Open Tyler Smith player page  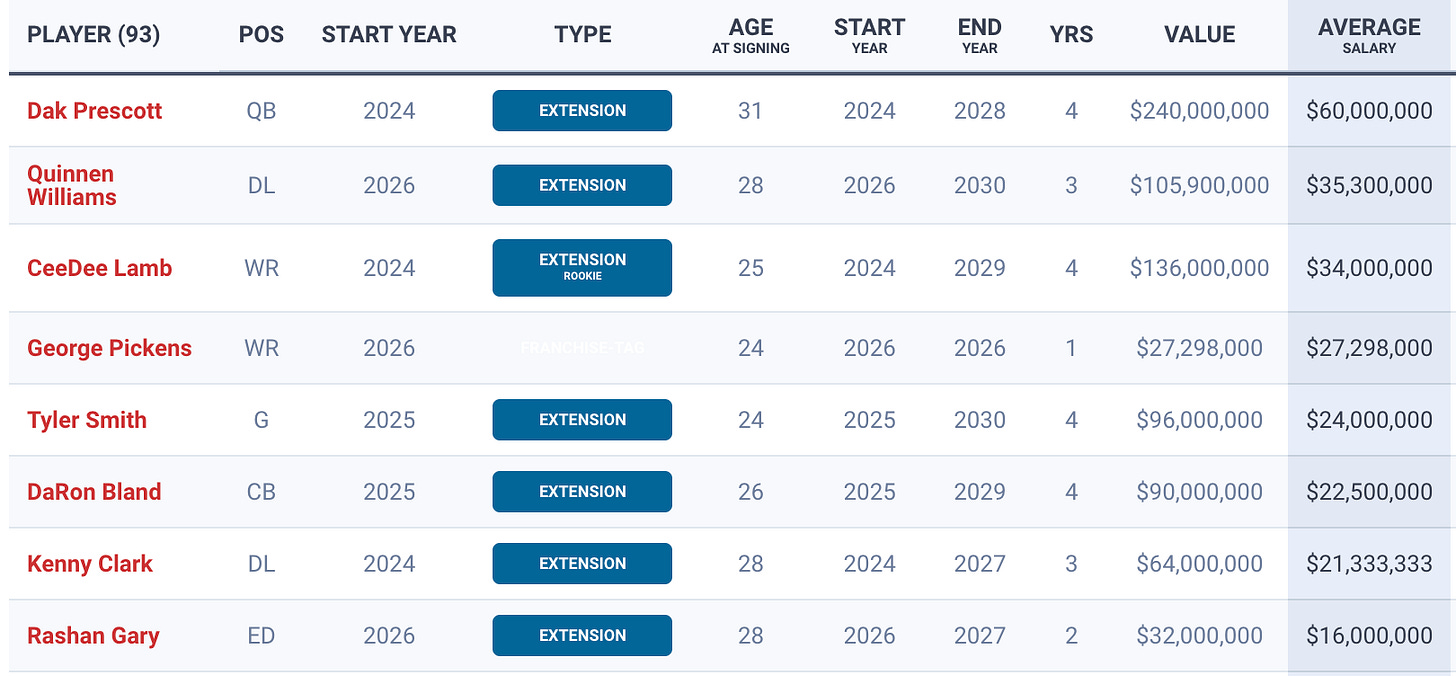87,420
